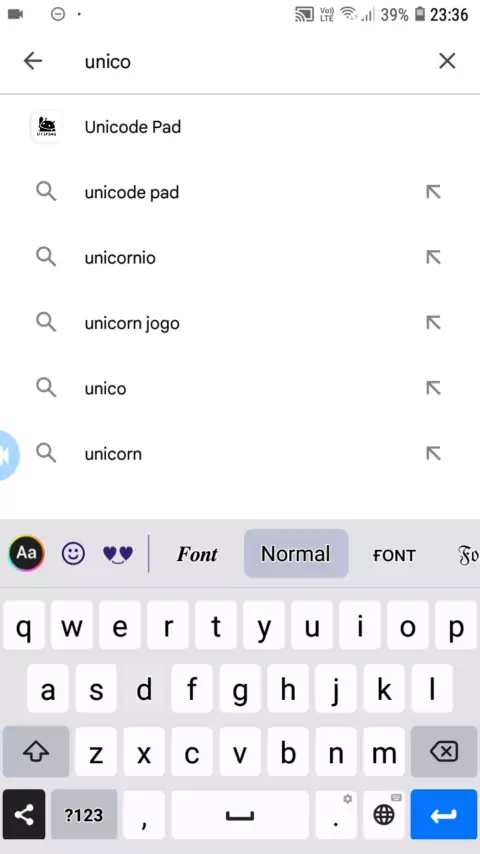Open the Unicode Pad app suggestion
The image size is (480, 854).
click(240, 127)
